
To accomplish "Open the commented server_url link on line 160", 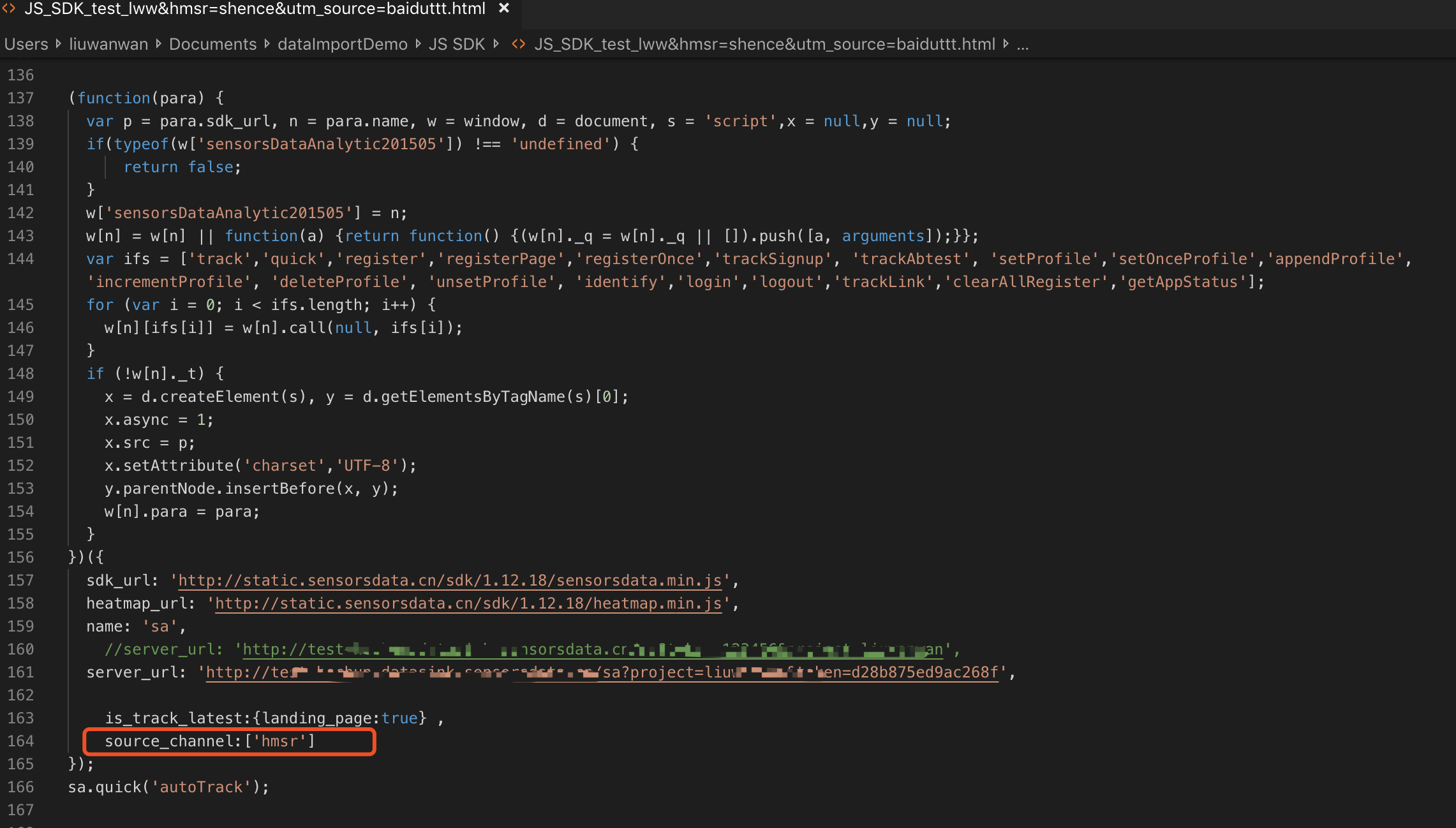I will pos(592,649).
